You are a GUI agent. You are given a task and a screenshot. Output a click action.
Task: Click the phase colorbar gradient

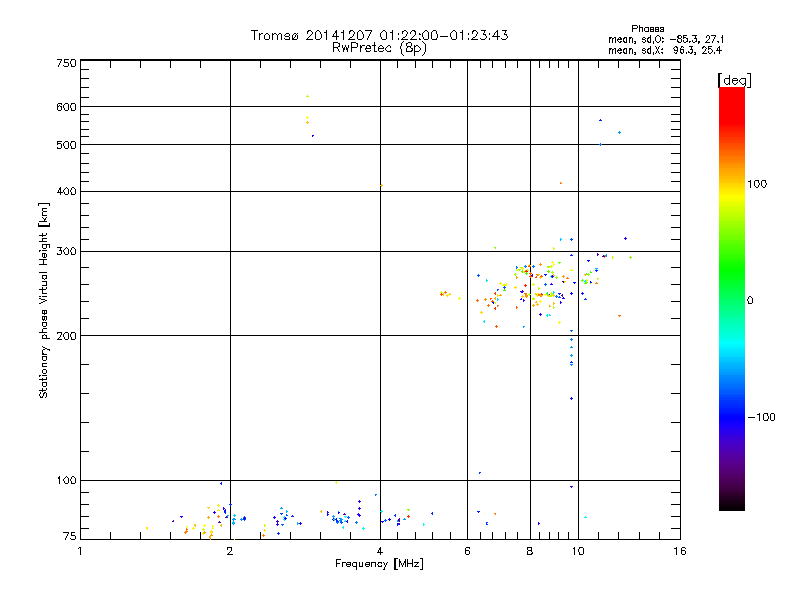[732, 298]
